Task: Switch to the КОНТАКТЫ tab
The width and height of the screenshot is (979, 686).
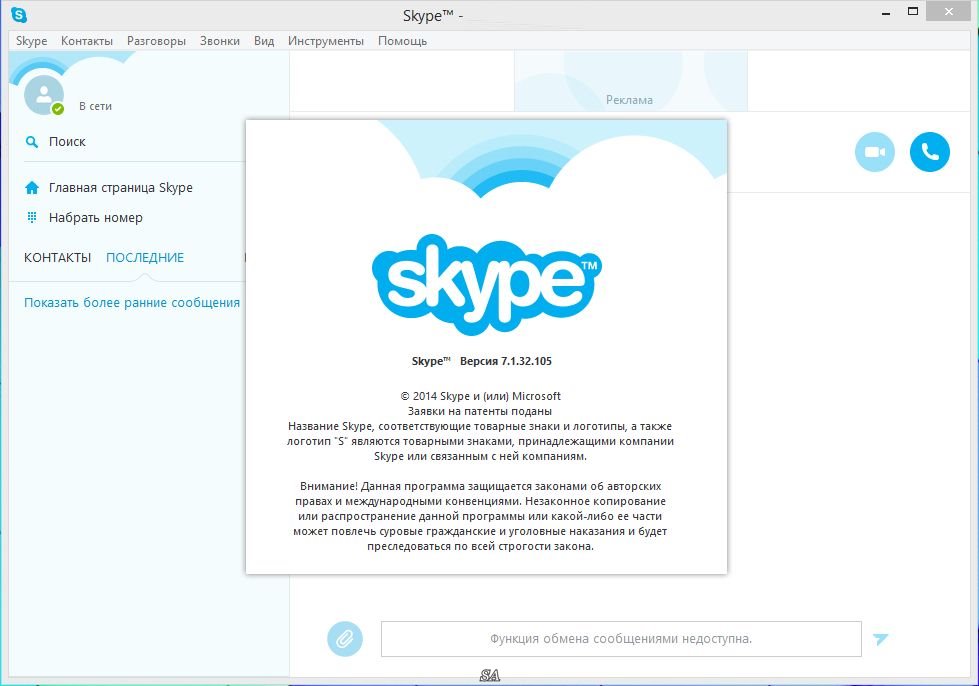Action: click(57, 257)
